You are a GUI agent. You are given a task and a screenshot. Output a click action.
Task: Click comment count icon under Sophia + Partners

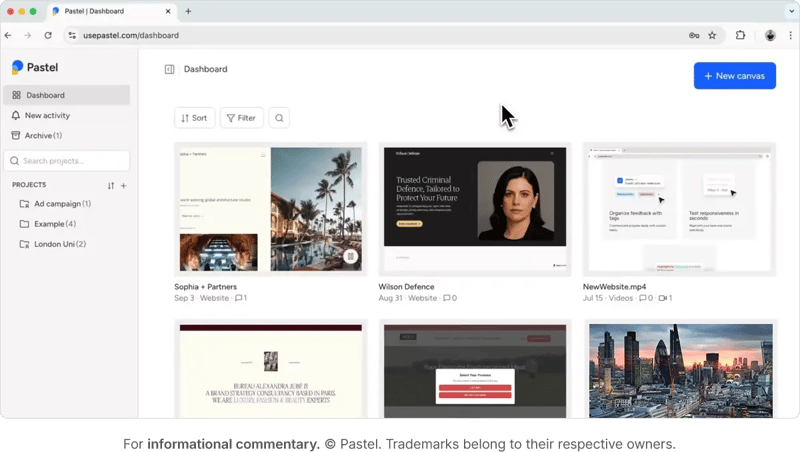[238, 298]
